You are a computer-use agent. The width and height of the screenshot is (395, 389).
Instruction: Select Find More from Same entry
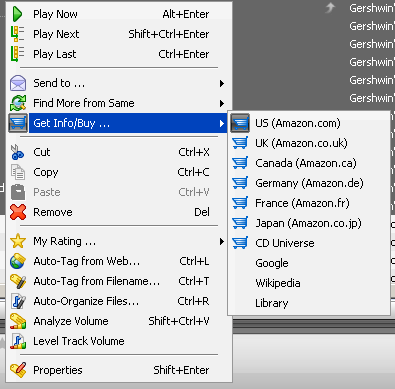119,103
